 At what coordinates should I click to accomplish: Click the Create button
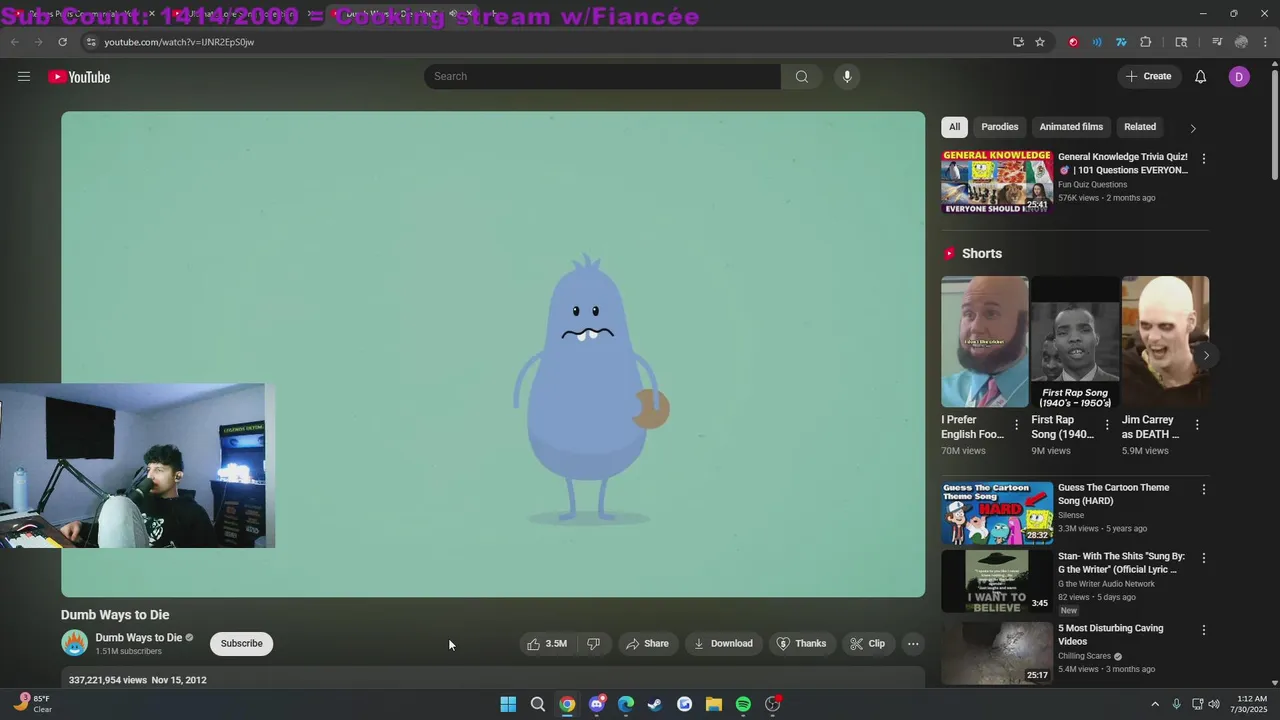click(x=1149, y=77)
